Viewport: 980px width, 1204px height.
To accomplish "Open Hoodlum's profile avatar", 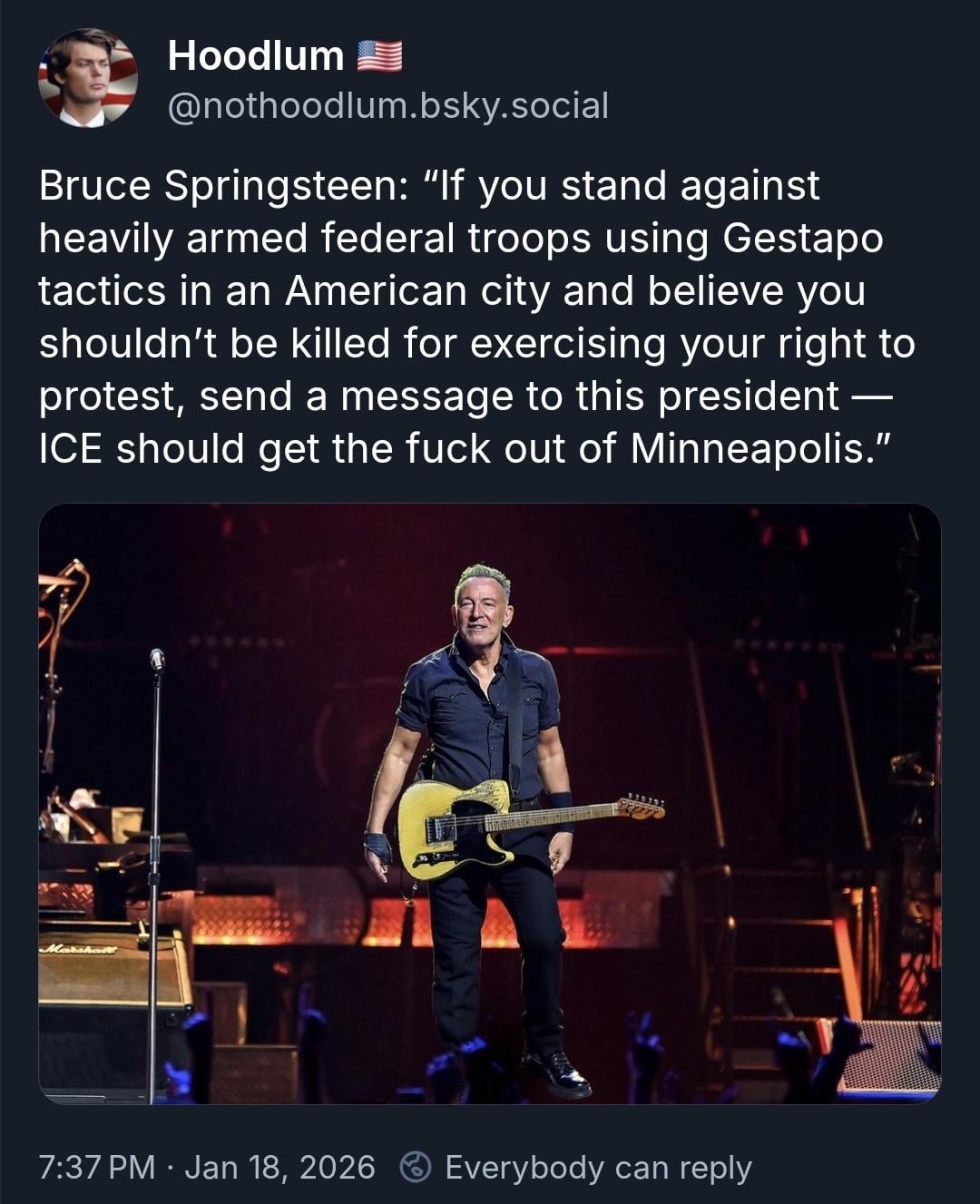I will [x=88, y=78].
